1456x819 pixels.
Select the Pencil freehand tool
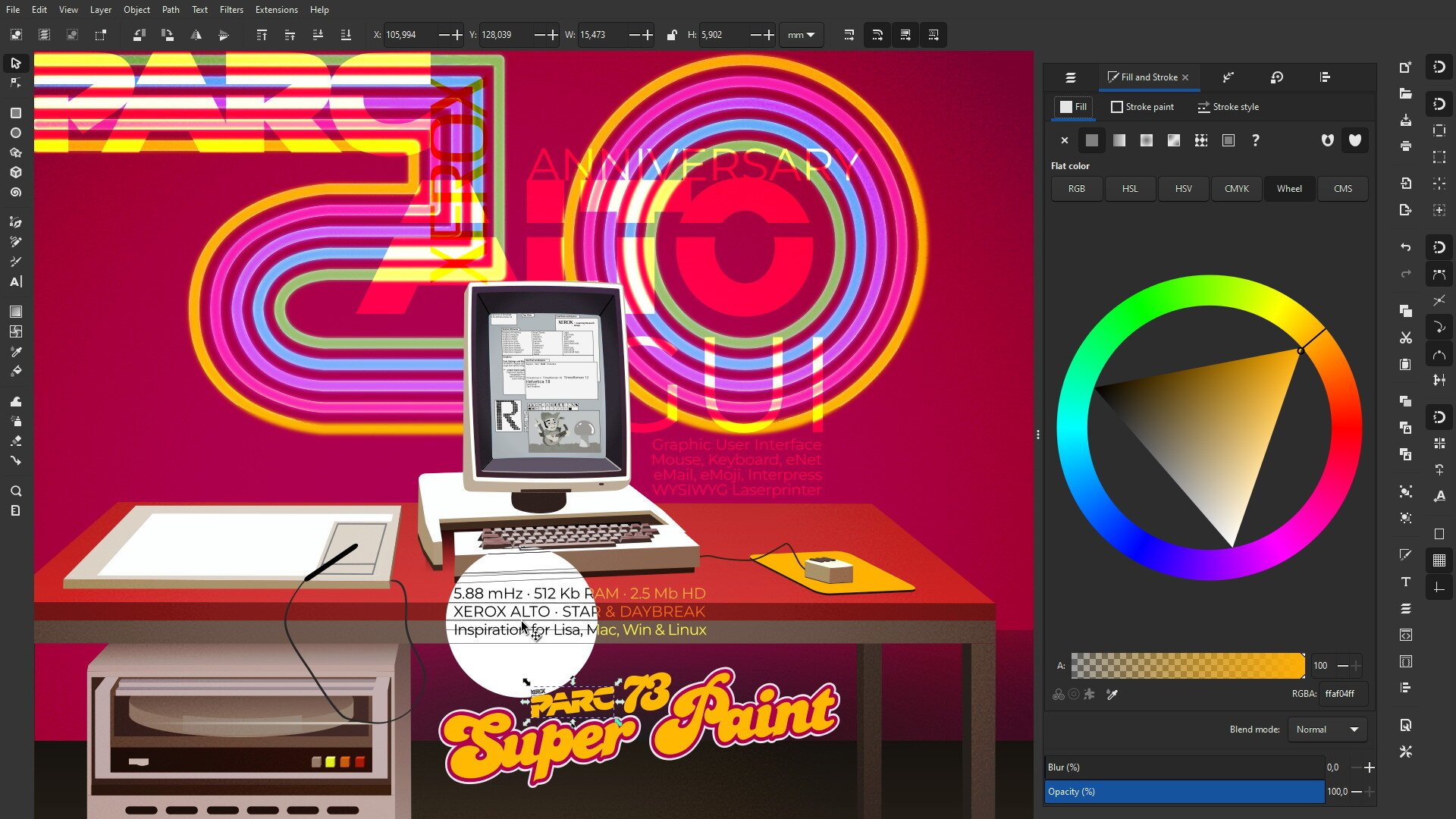(15, 242)
